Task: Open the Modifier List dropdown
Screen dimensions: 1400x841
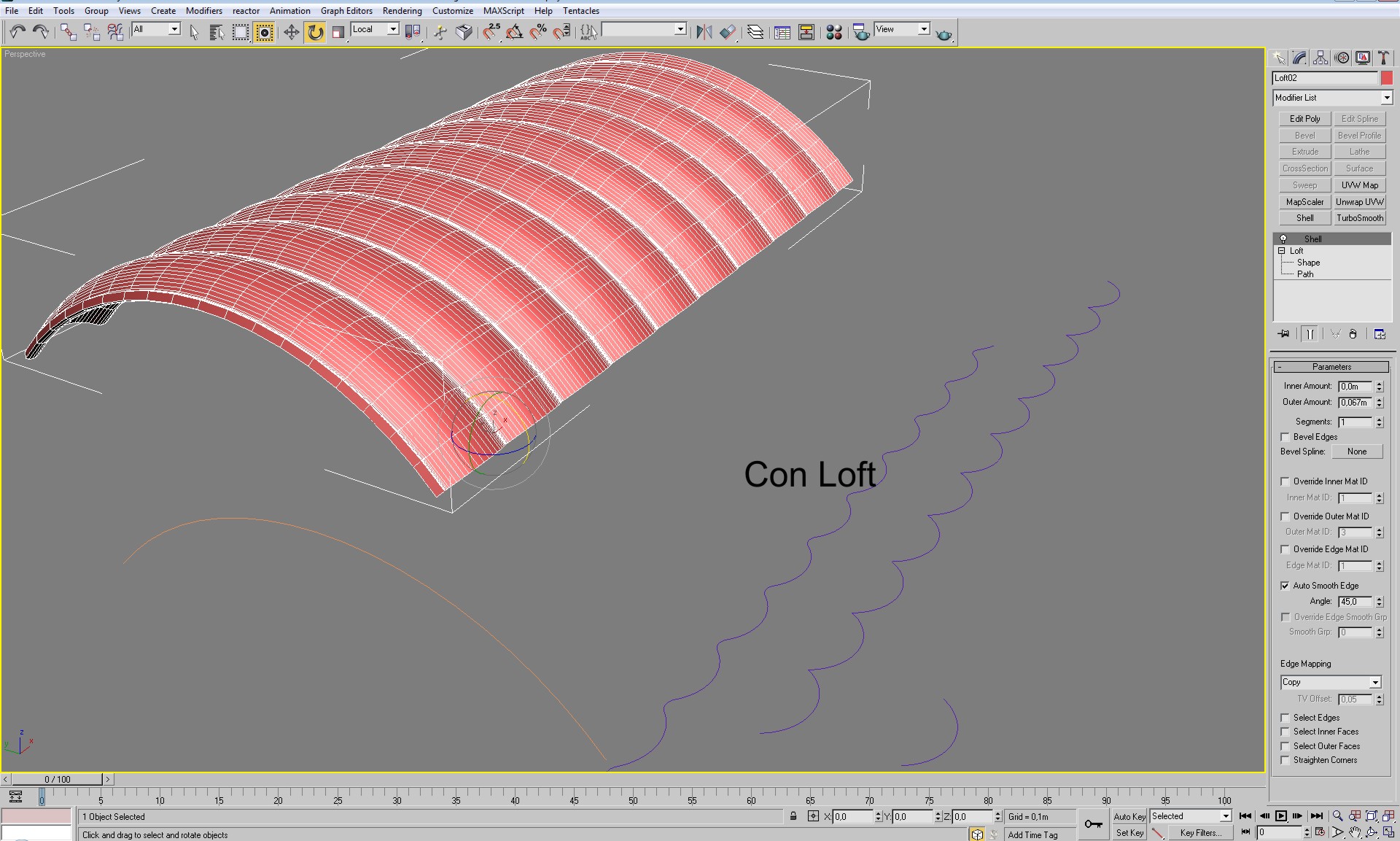Action: (x=1386, y=98)
